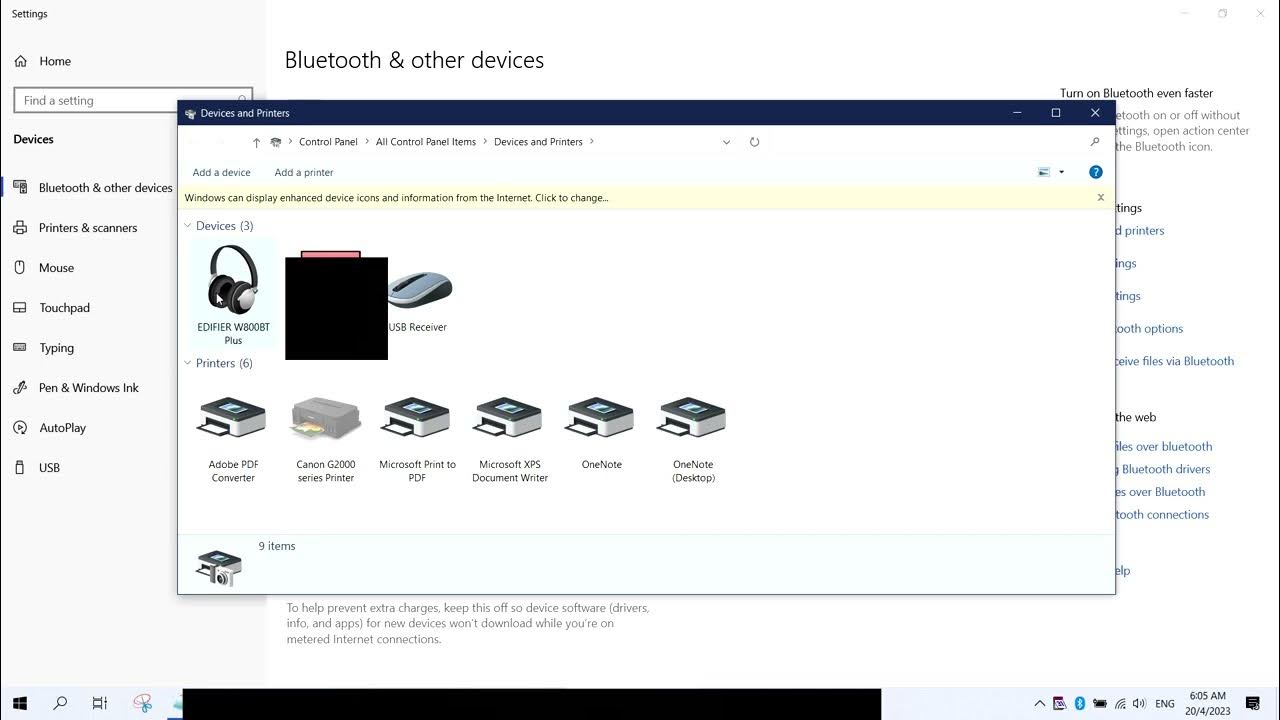
Task: Select Microsoft XPS Document Writer printer
Action: [x=509, y=439]
